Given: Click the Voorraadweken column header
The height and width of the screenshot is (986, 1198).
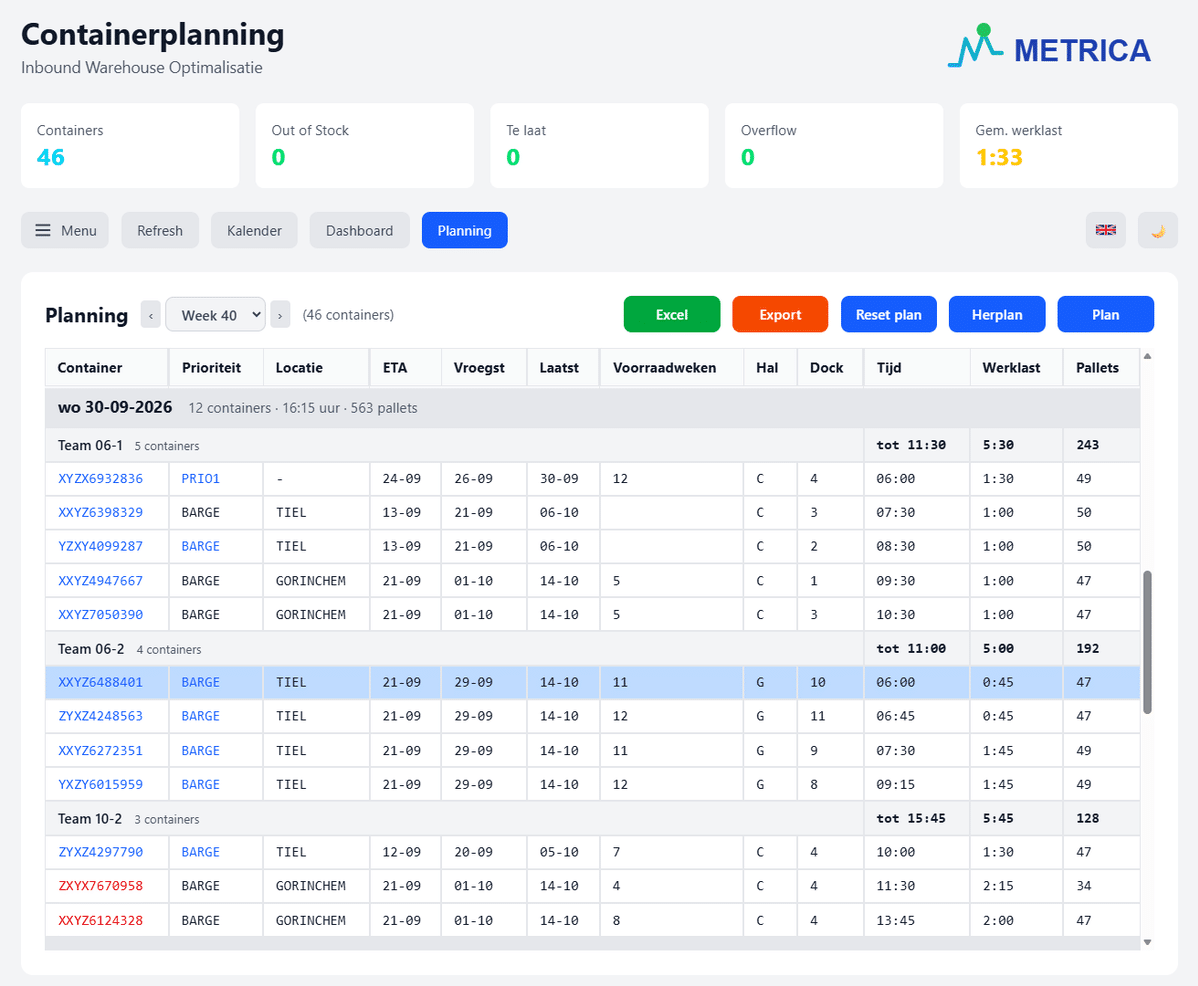Looking at the screenshot, I should pyautogui.click(x=672, y=367).
